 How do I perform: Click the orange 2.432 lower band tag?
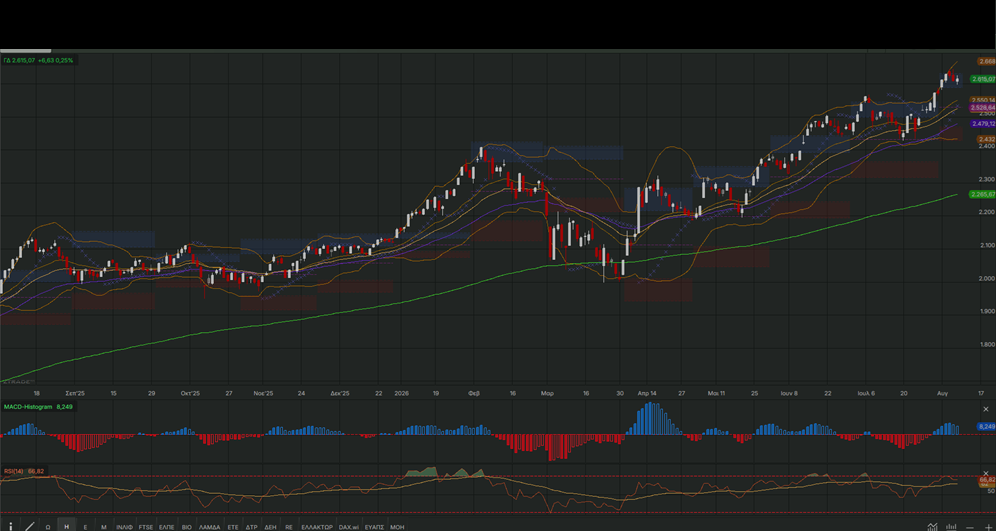(x=986, y=139)
